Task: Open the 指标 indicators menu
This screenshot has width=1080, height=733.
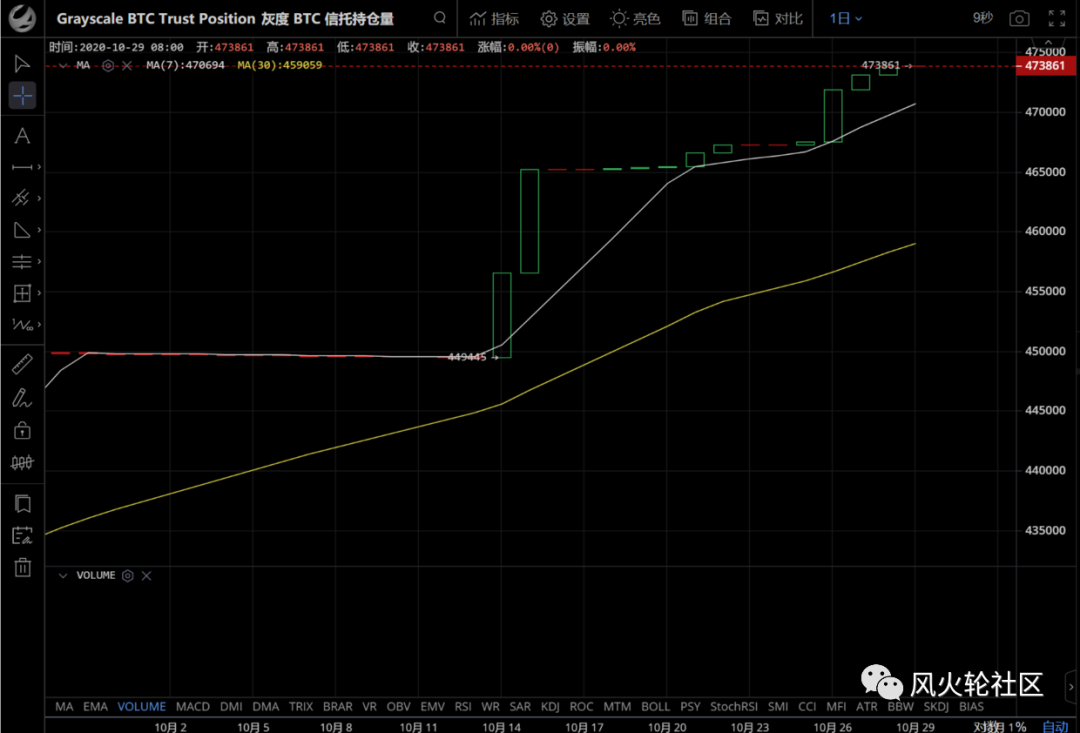Action: 494,19
